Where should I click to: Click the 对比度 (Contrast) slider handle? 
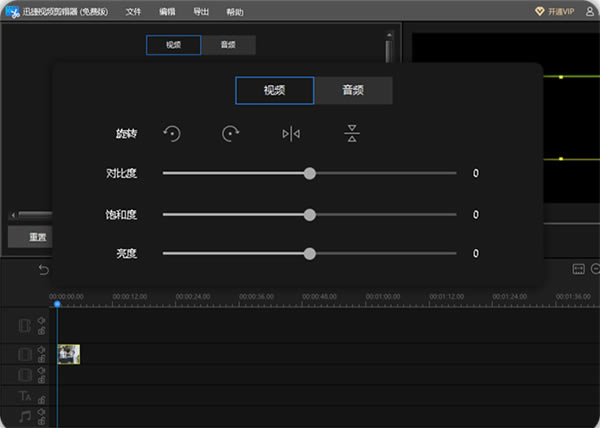click(x=310, y=173)
